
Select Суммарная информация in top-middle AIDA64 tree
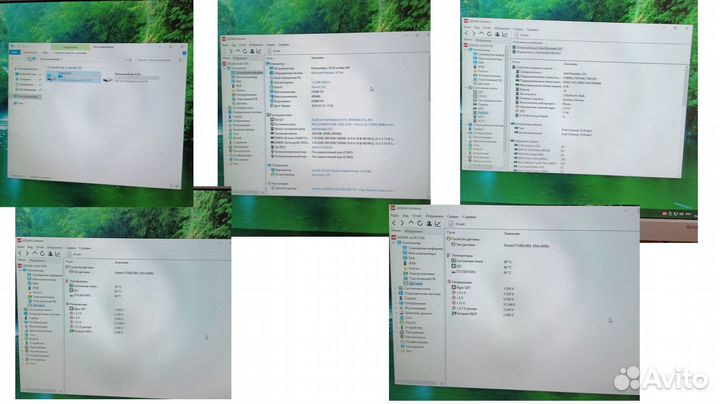point(248,73)
